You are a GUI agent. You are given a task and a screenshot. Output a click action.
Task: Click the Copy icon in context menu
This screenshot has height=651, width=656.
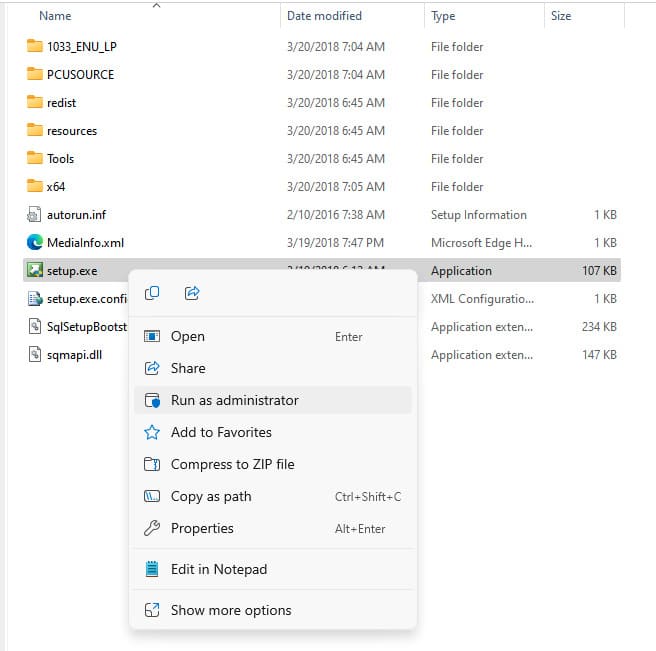pos(152,293)
